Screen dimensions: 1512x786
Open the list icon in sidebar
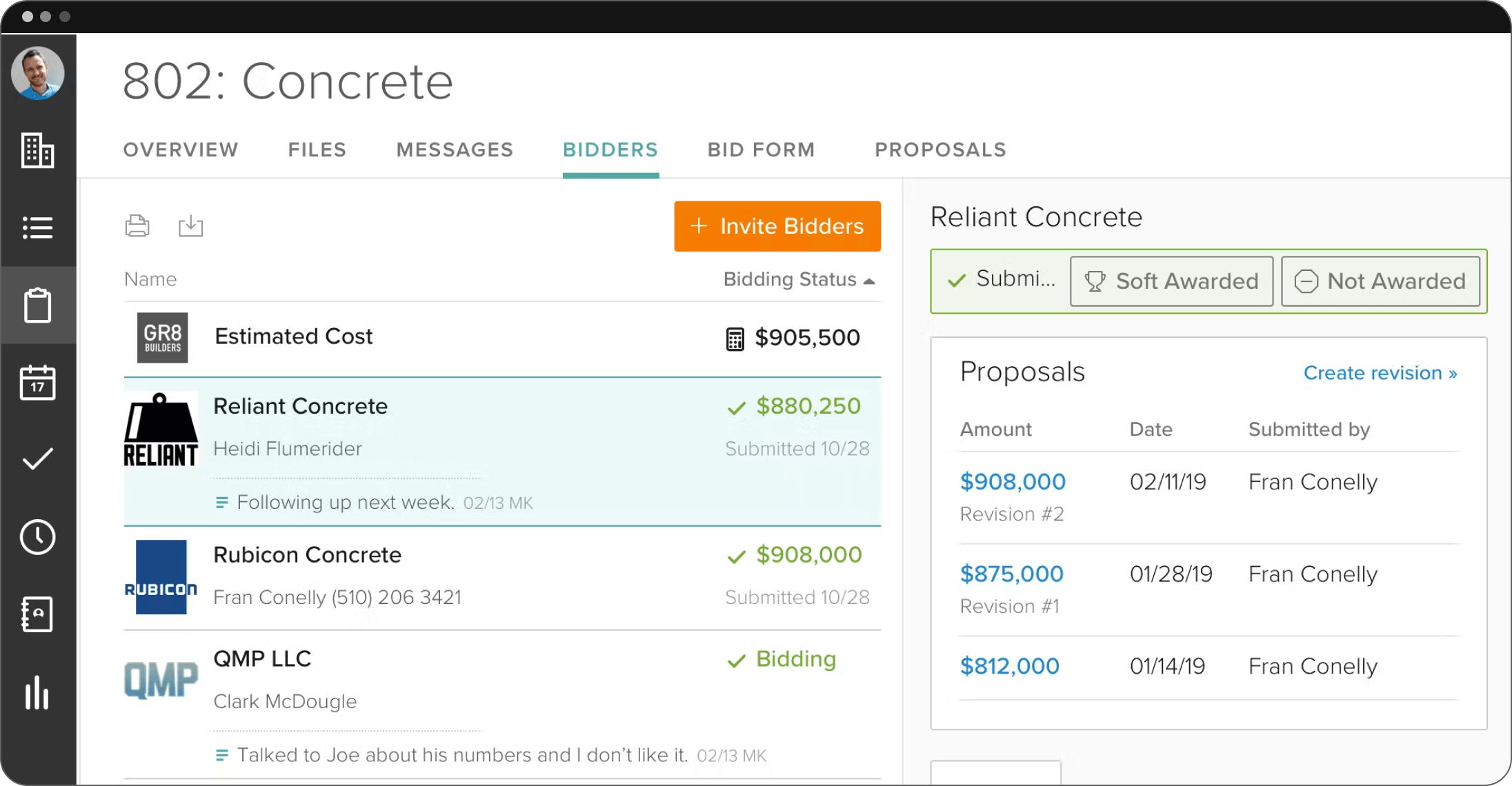point(37,228)
